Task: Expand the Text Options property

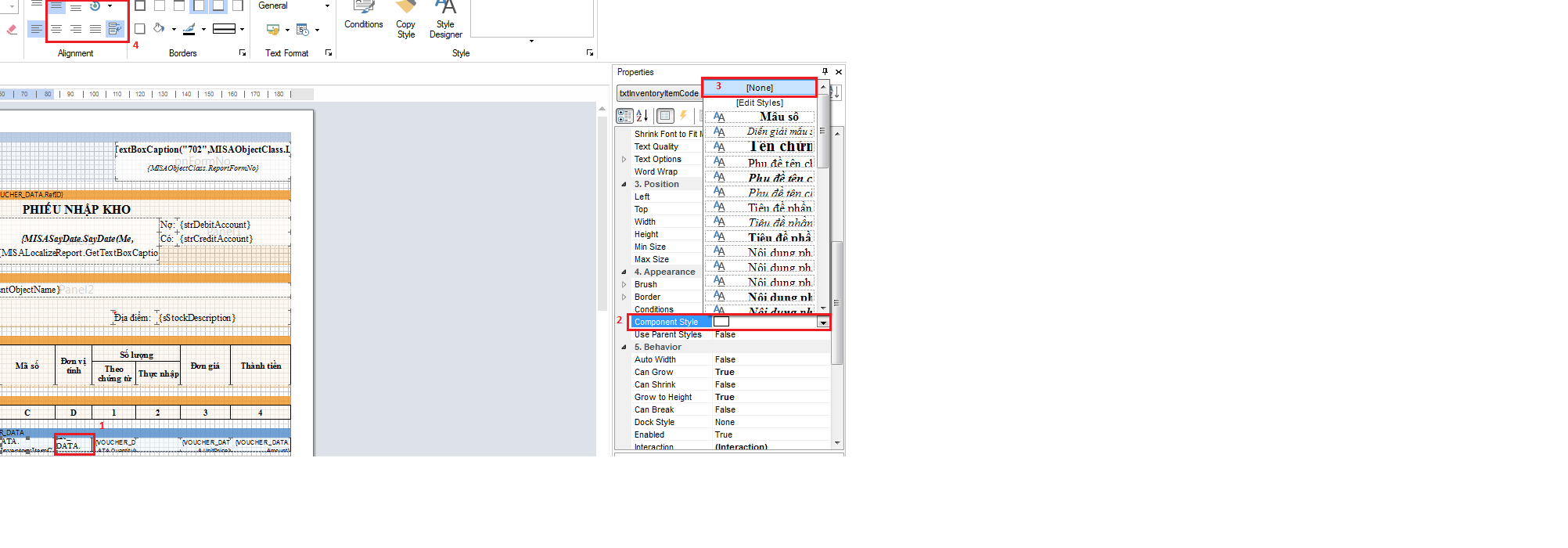Action: coord(624,159)
